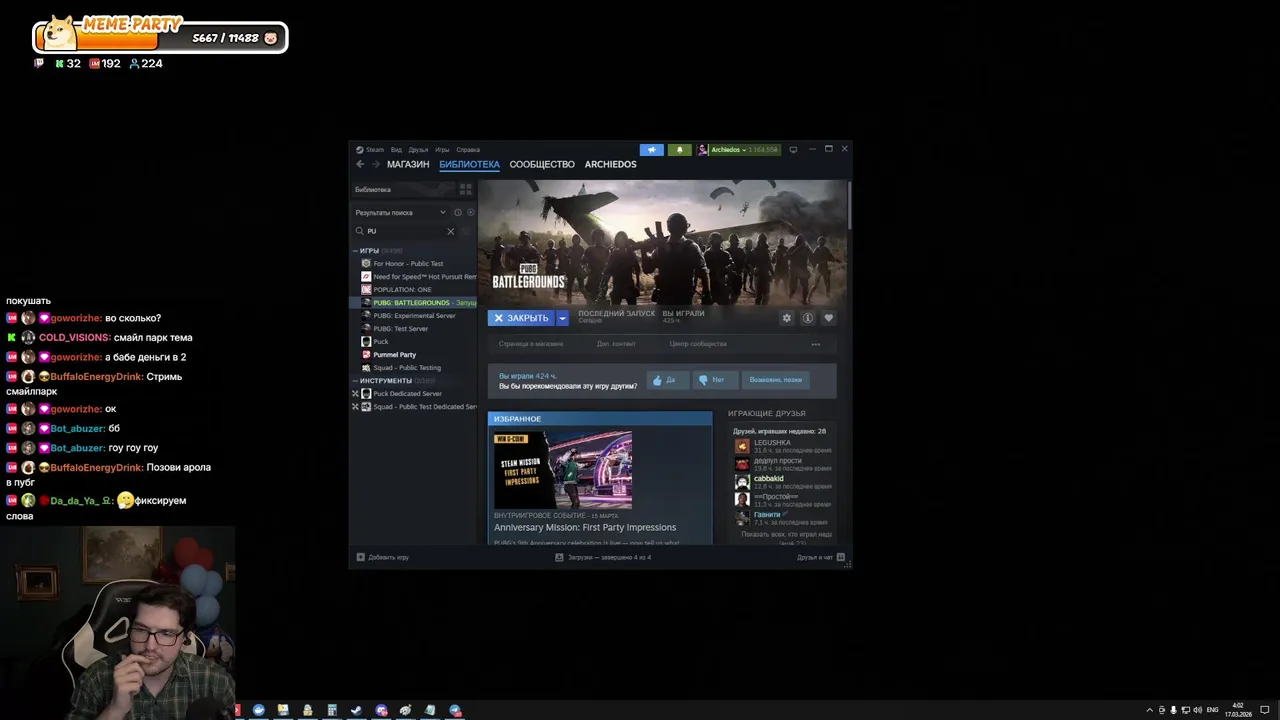The image size is (1280, 720).
Task: Open Доп. контент link
Action: click(616, 344)
